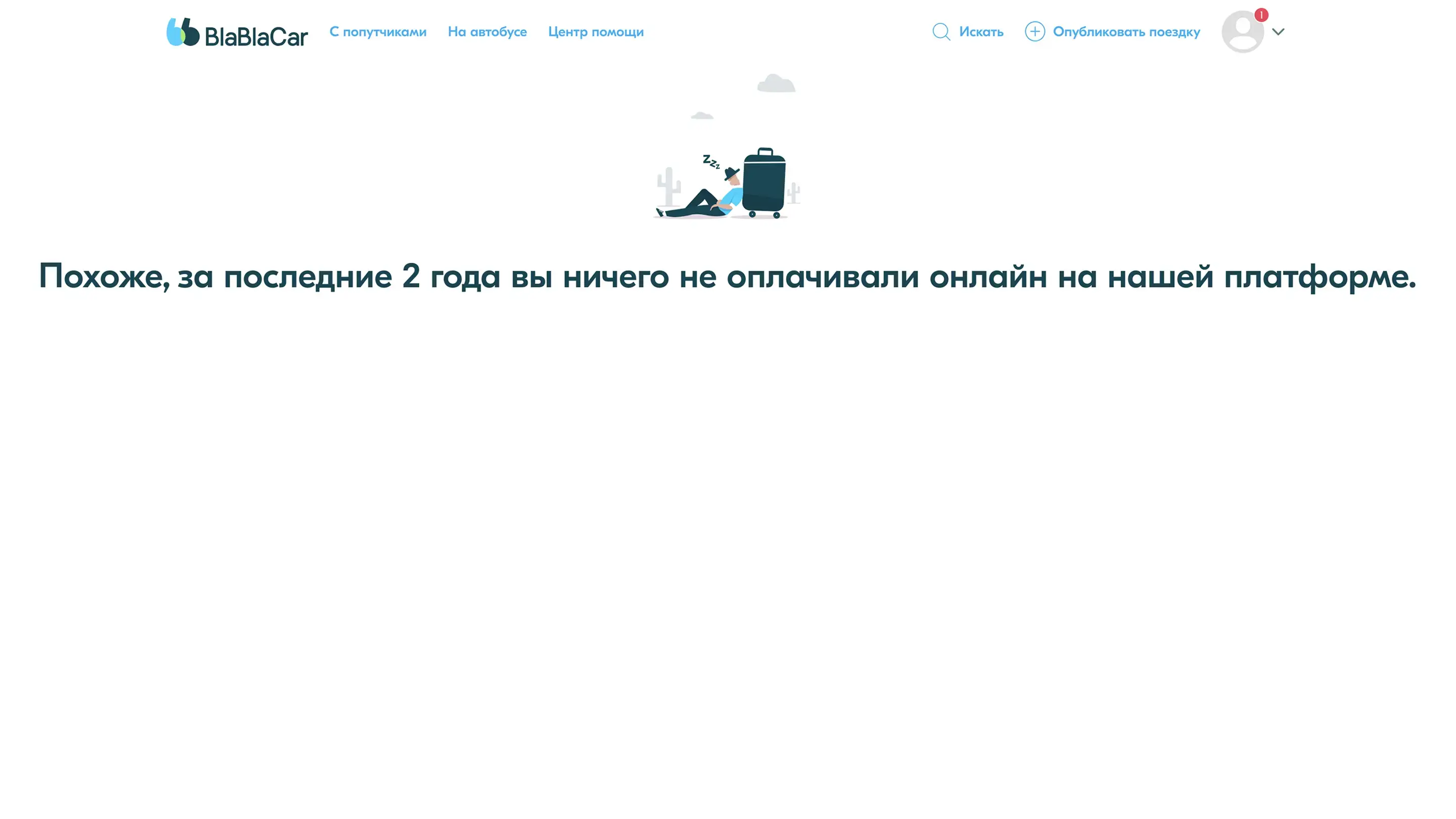Click the large gray cloud graphic

776,83
